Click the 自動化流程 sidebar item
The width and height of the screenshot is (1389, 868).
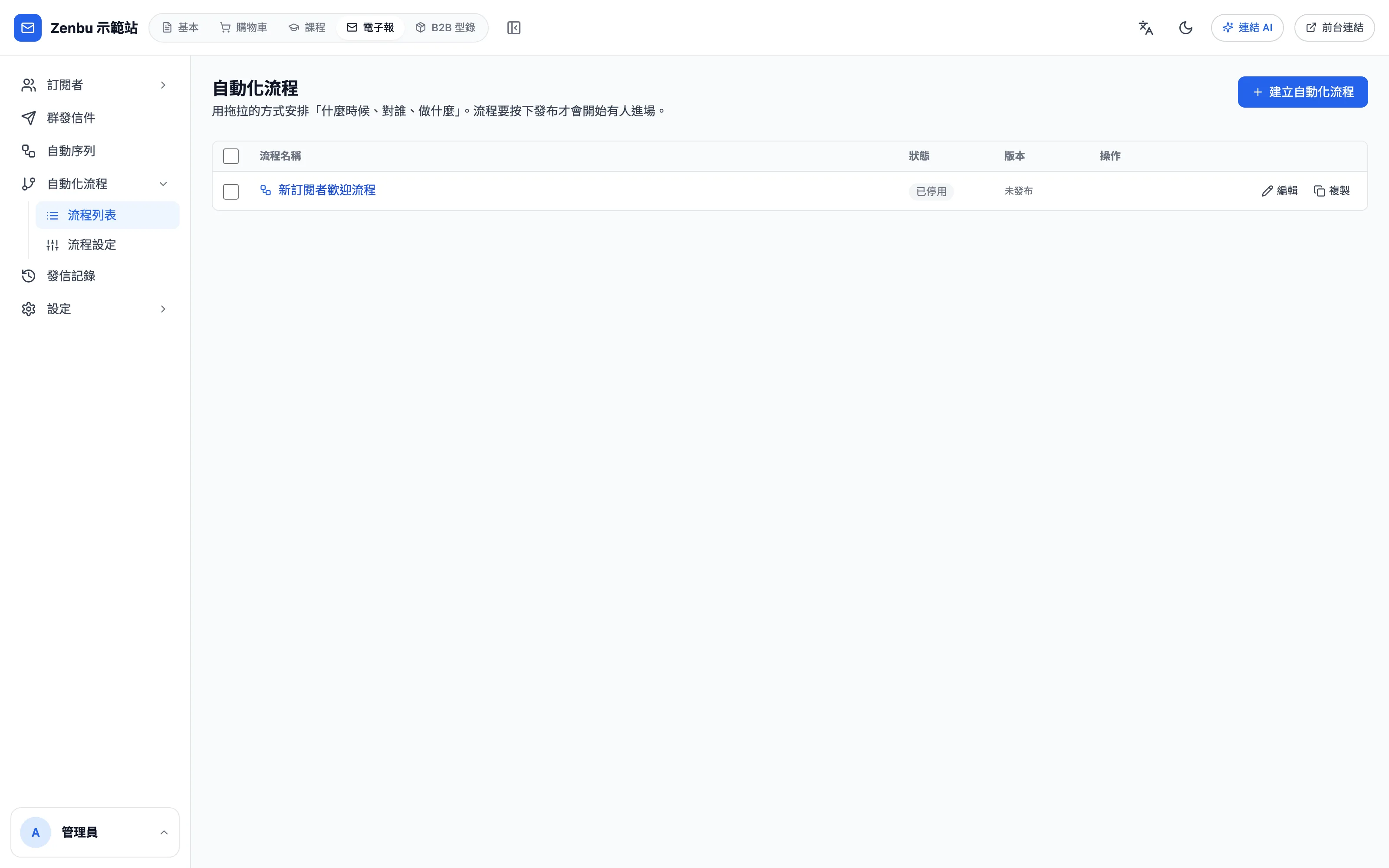[95, 184]
